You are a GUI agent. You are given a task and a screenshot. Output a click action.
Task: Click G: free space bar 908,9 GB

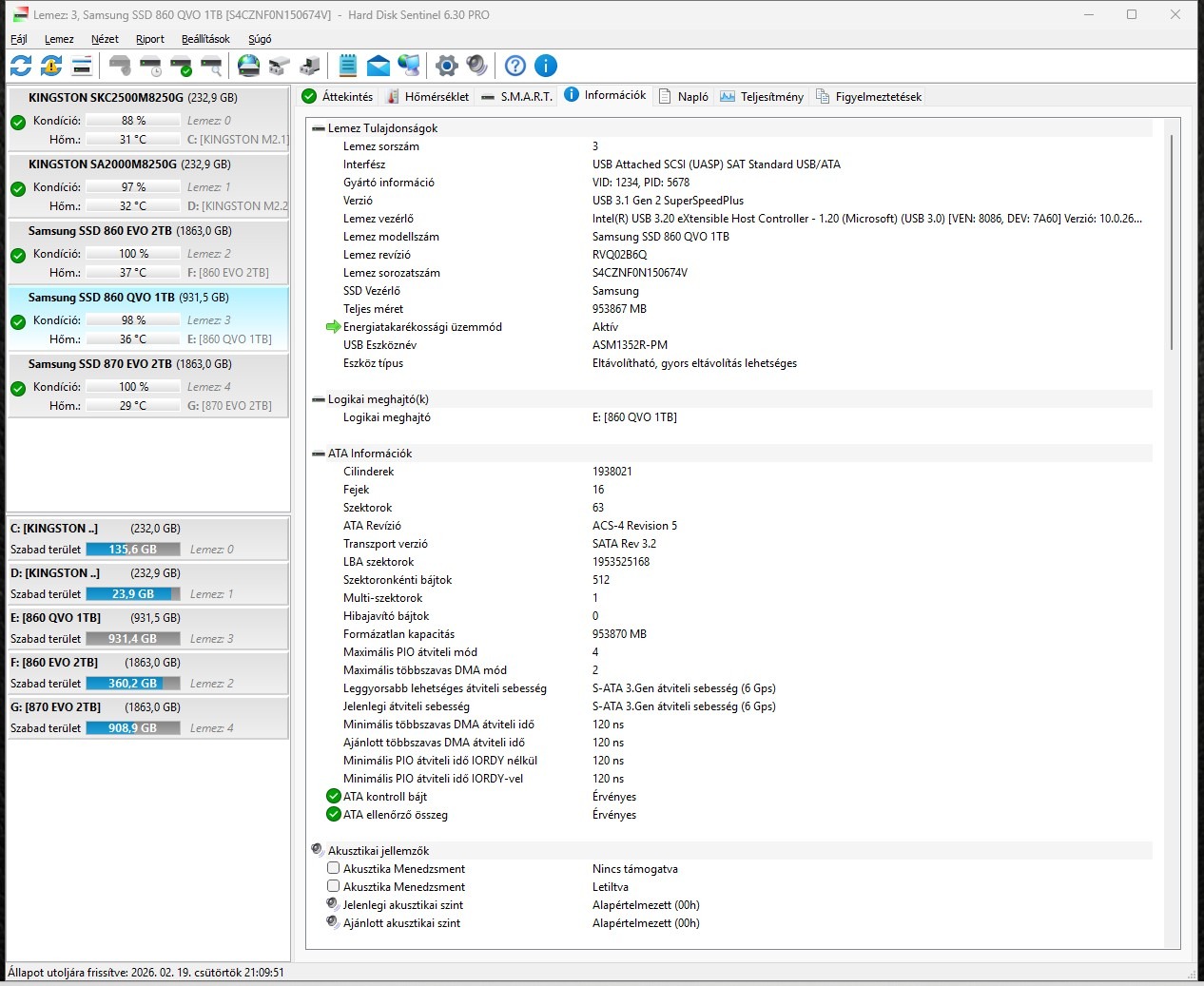(x=133, y=727)
